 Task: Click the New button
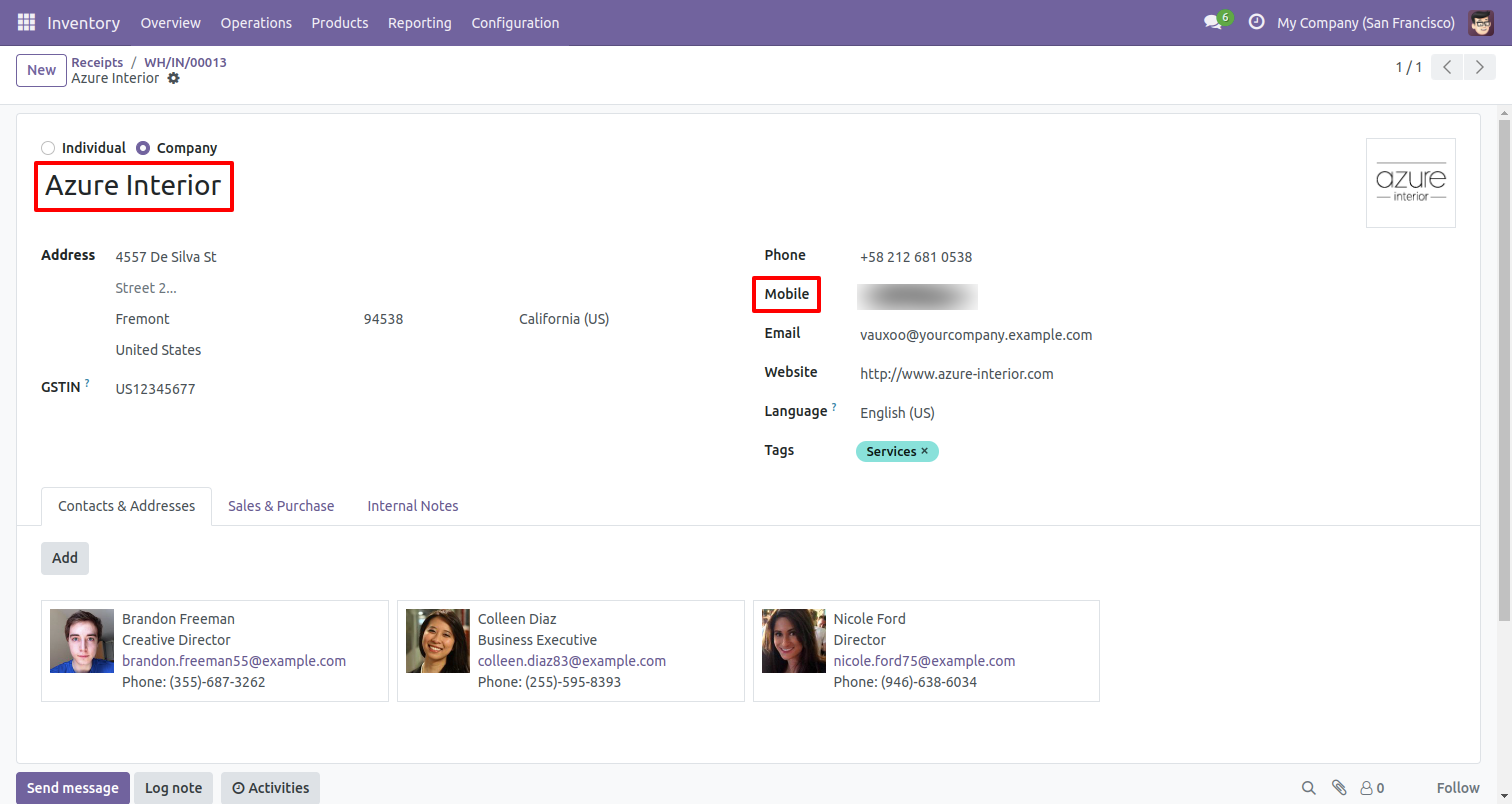coord(41,70)
